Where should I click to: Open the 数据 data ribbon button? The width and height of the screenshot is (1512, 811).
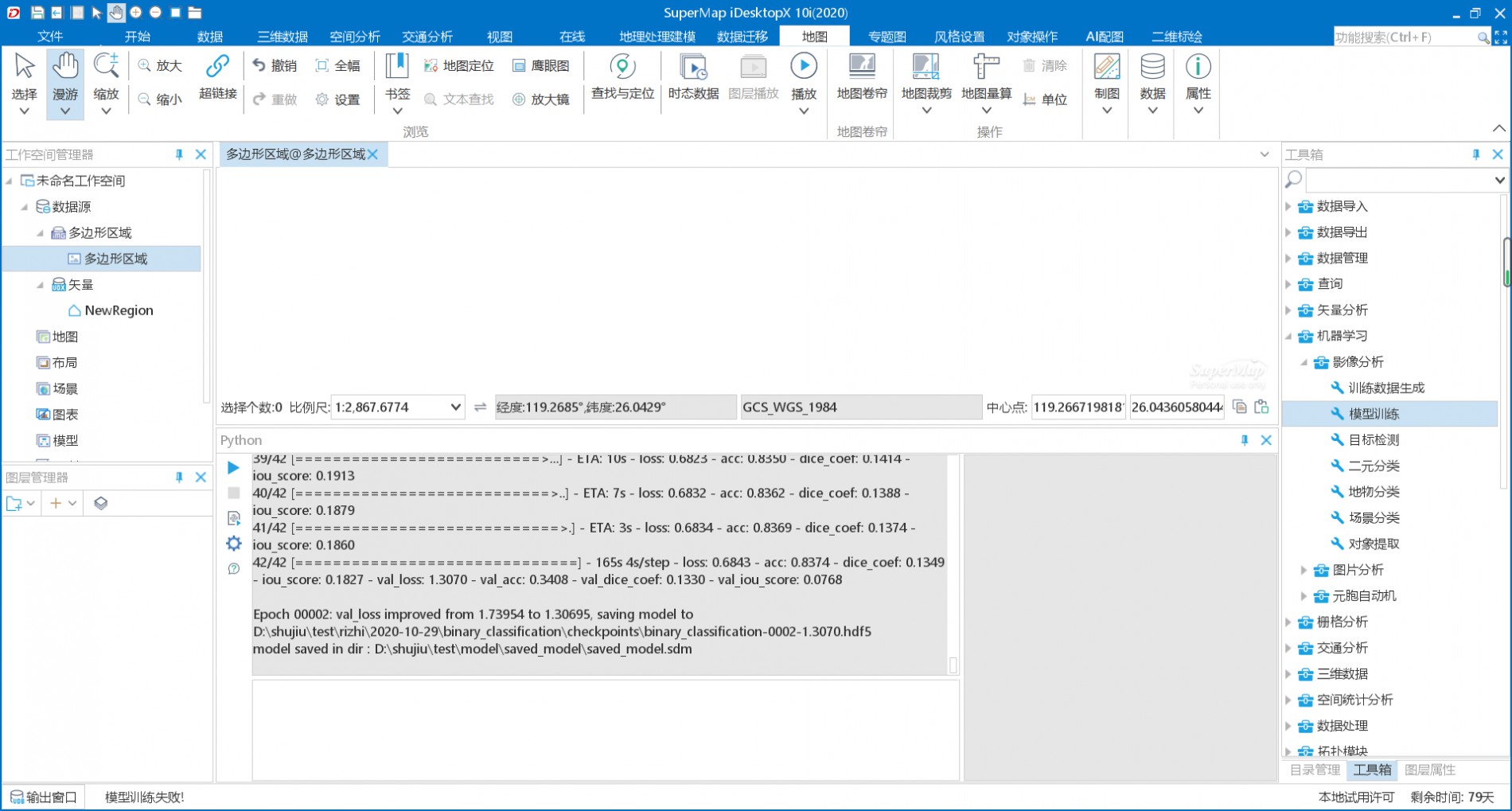(1152, 84)
